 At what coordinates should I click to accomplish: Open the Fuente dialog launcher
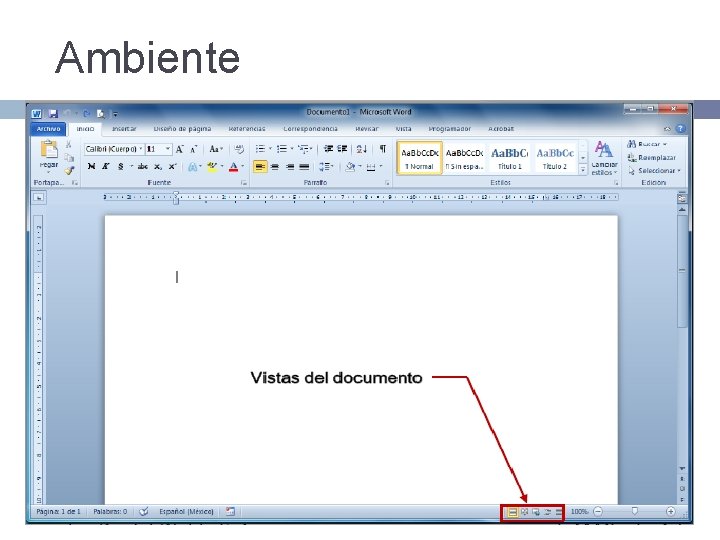[244, 183]
